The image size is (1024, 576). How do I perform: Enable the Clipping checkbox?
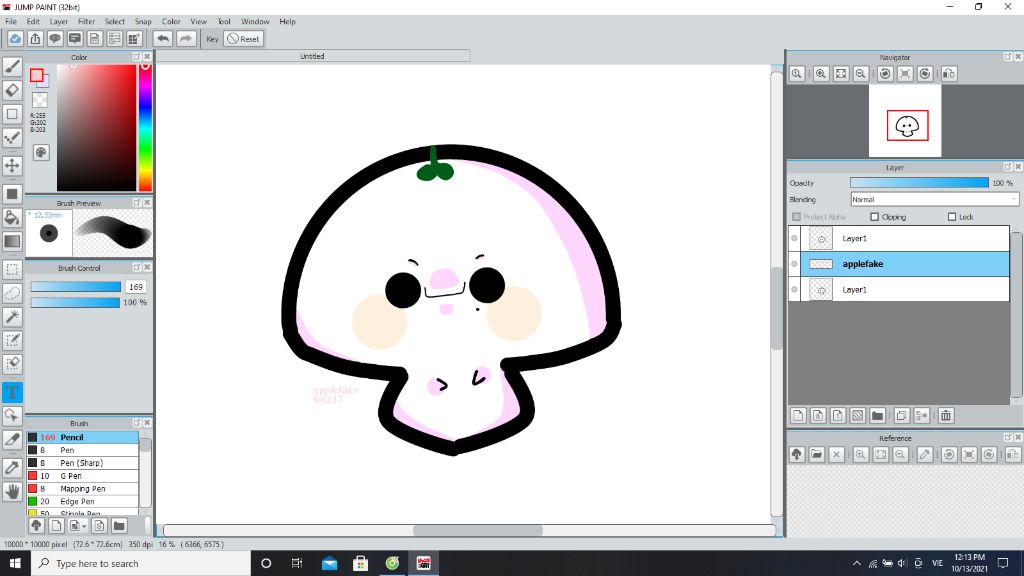(874, 217)
